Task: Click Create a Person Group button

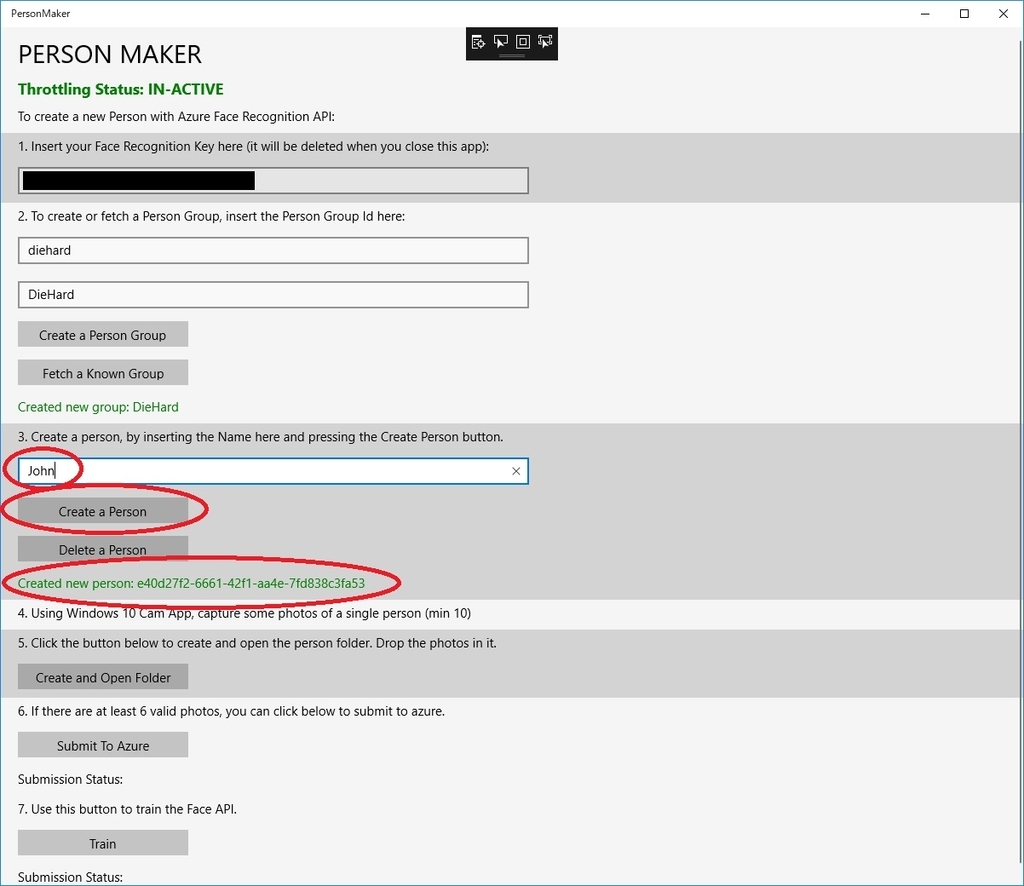Action: click(103, 335)
